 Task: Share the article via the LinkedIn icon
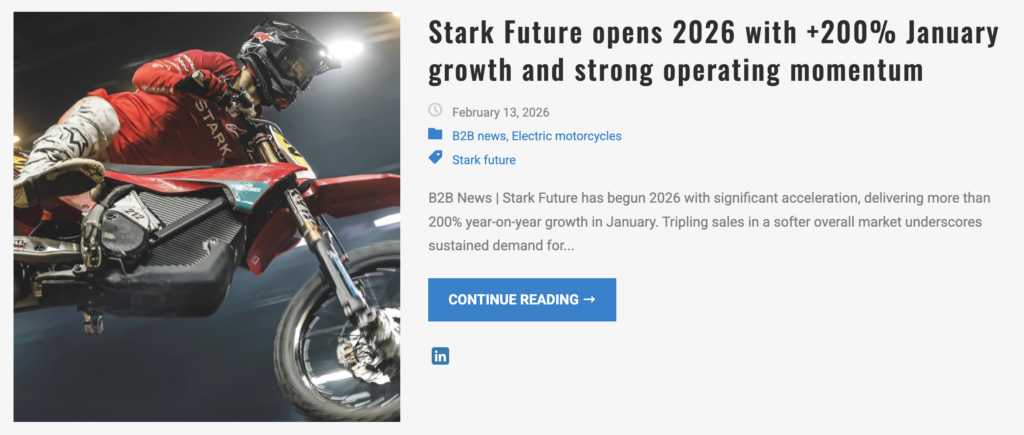[x=440, y=356]
